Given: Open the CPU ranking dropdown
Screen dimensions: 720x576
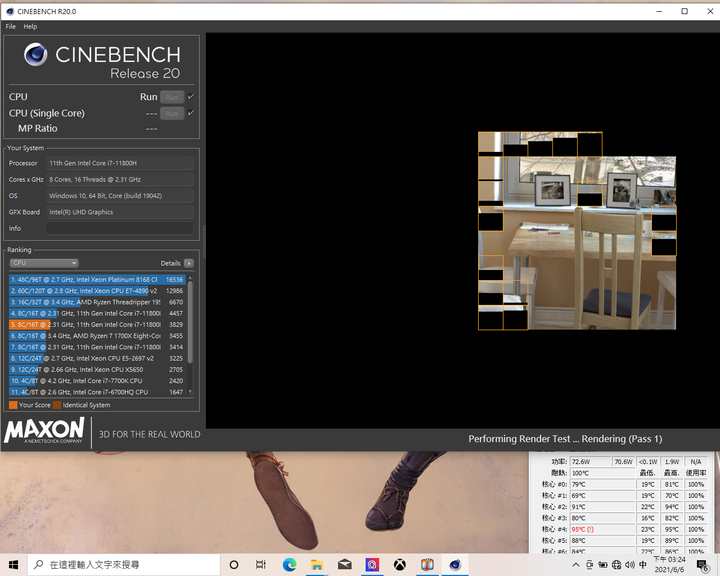Looking at the screenshot, I should click(44, 263).
